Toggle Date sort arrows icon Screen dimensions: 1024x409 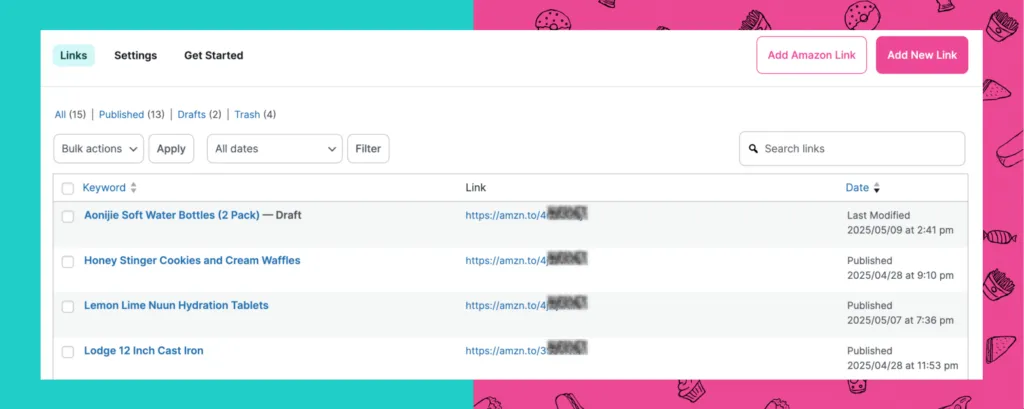point(876,188)
